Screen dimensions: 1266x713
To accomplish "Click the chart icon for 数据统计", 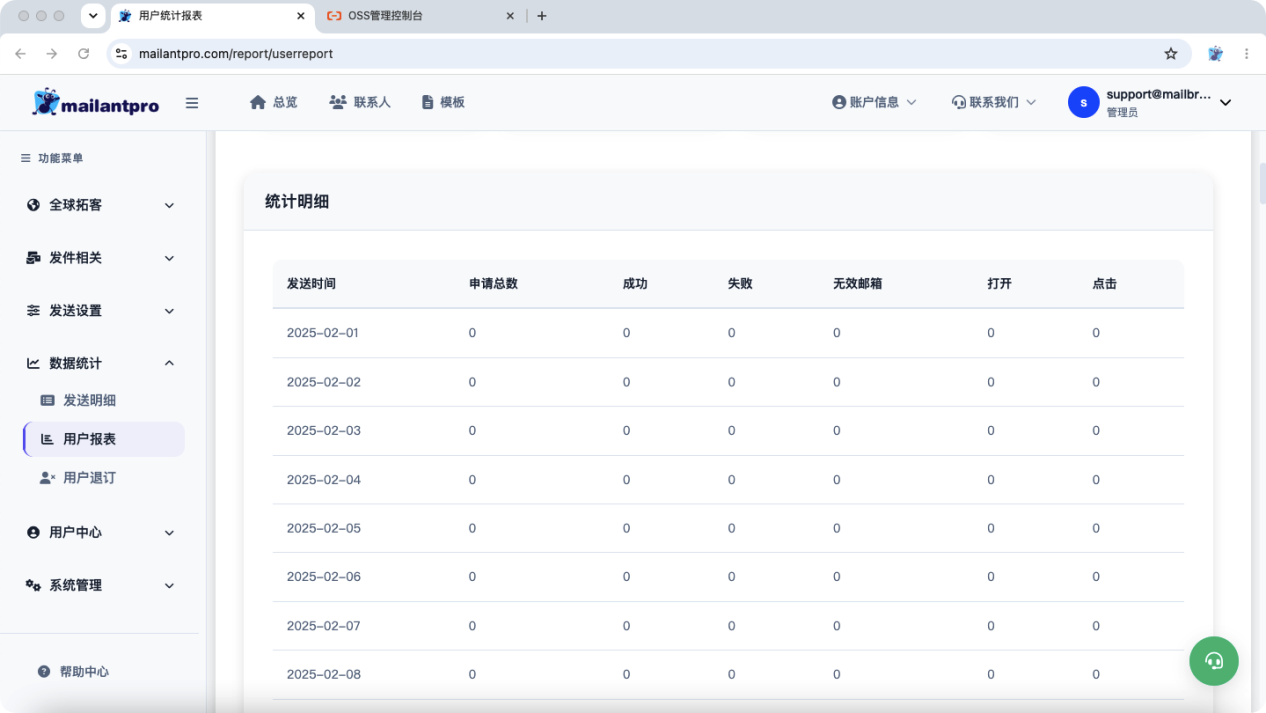I will pos(33,364).
